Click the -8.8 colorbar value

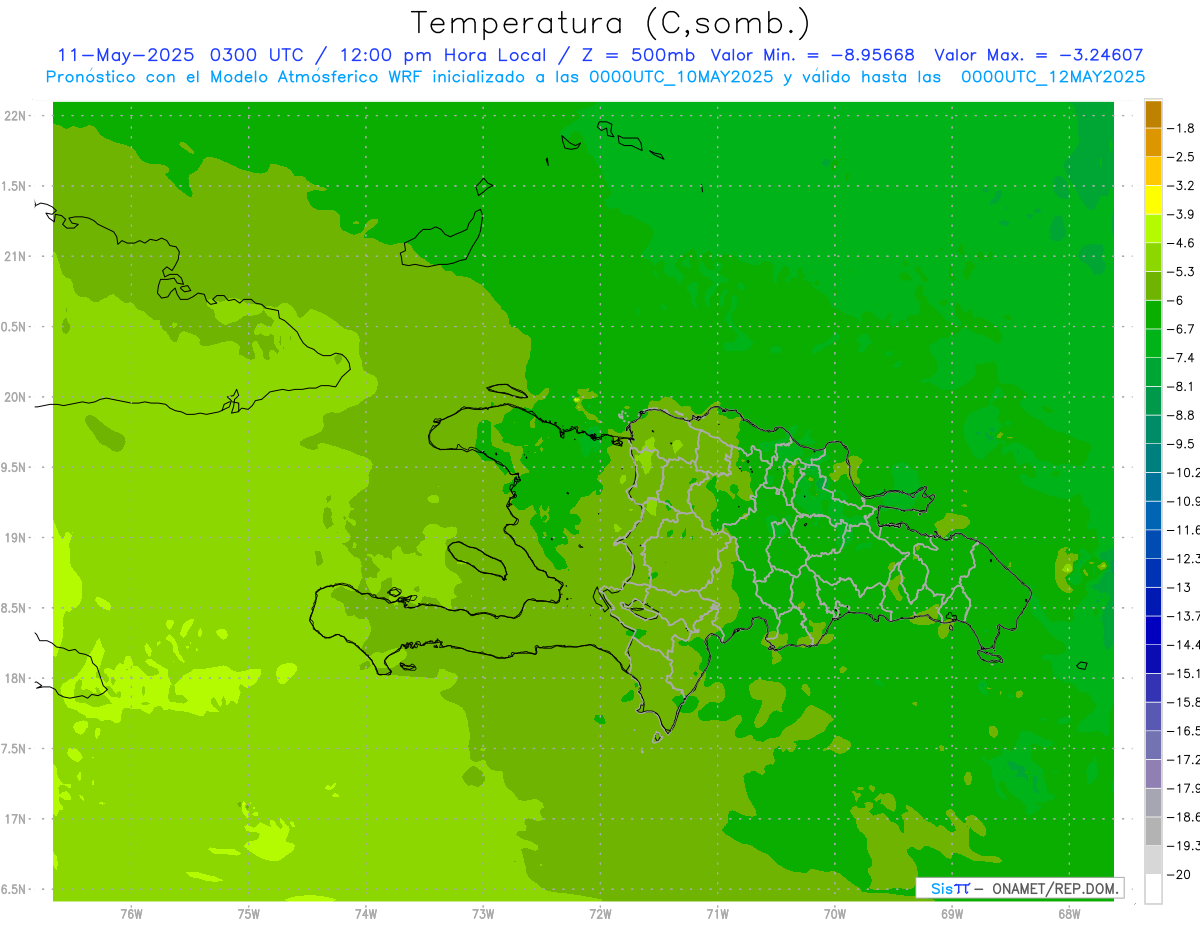(x=1182, y=415)
